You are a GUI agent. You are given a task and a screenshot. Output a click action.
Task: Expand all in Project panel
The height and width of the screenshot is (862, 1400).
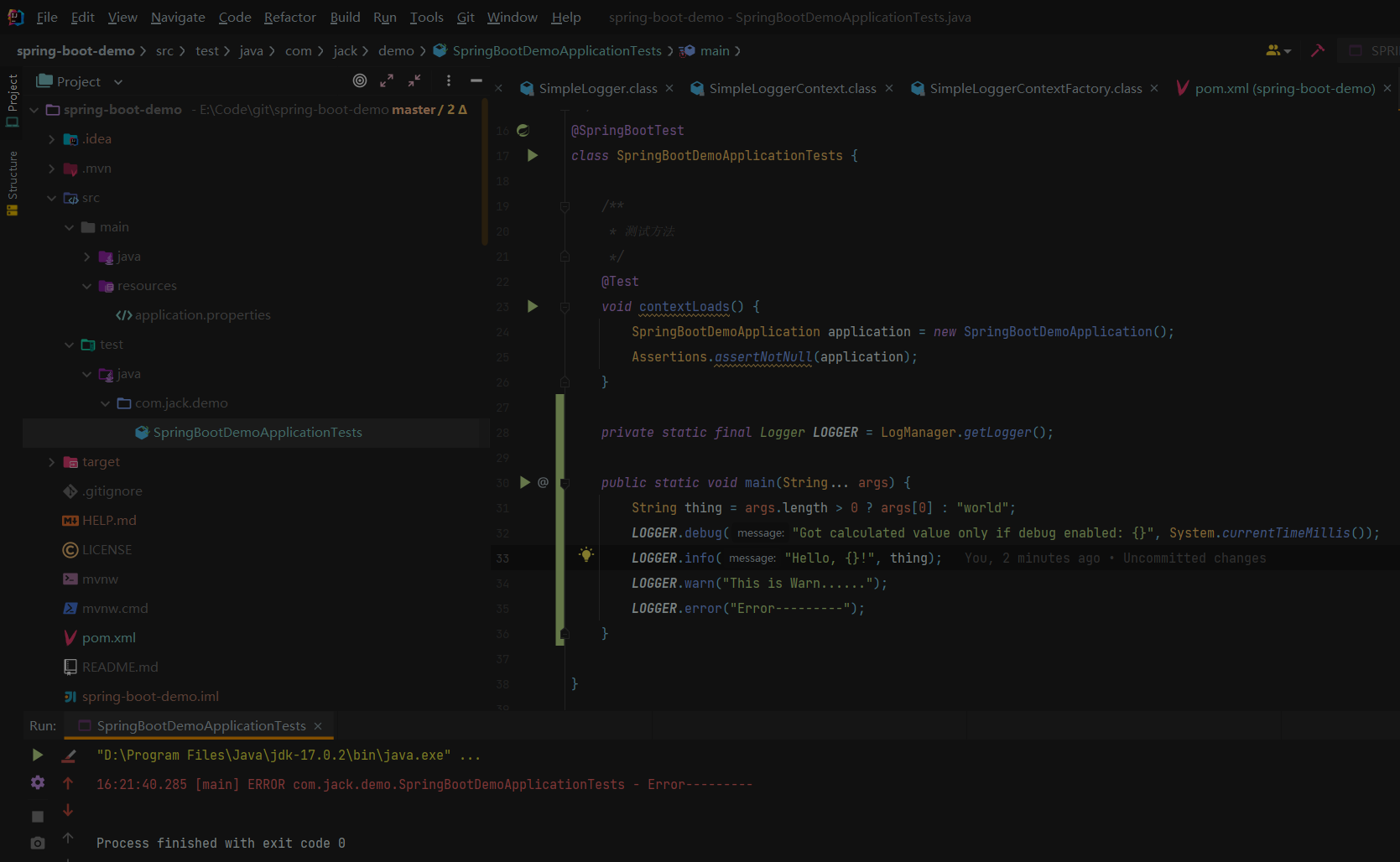tap(387, 80)
